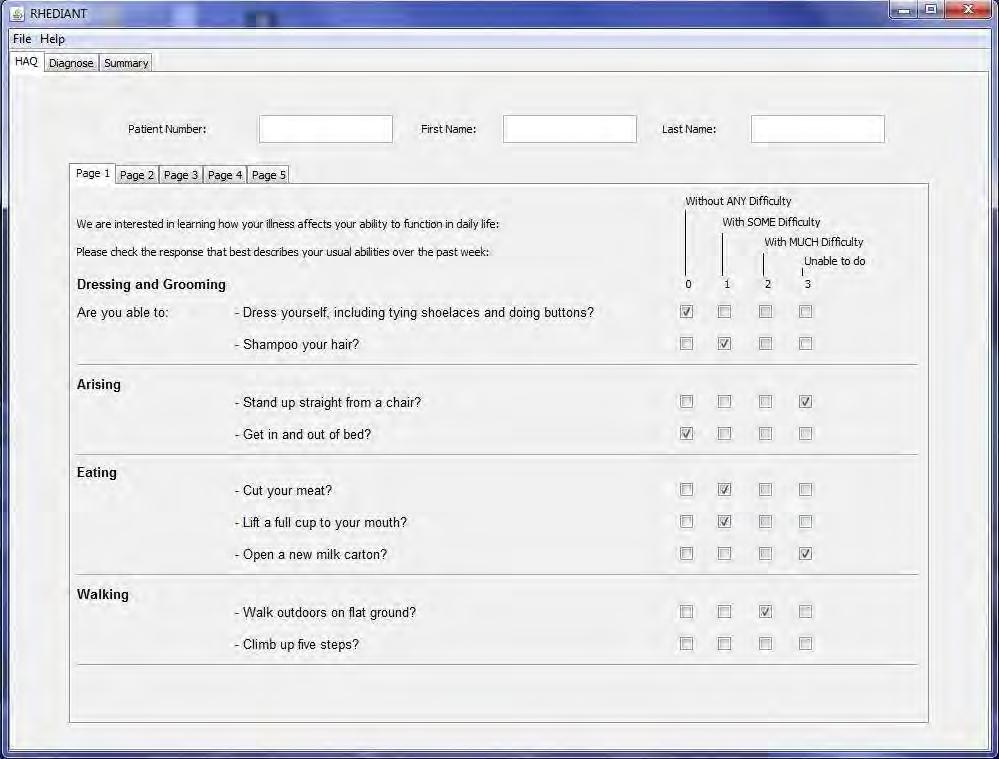
Task: Click the 'Walking' section heading
Action: point(103,595)
